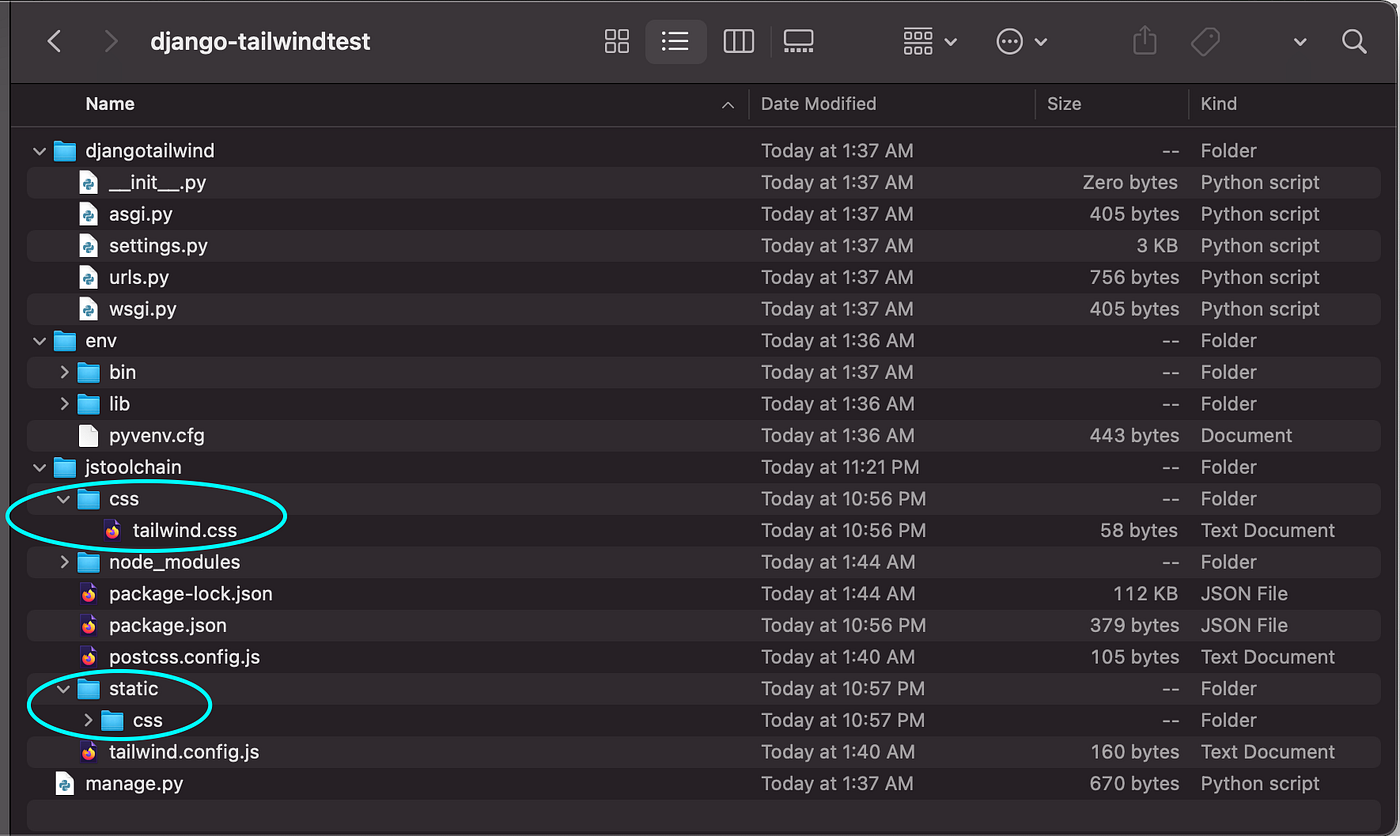Collapse the static folder
This screenshot has width=1400, height=836.
click(64, 689)
